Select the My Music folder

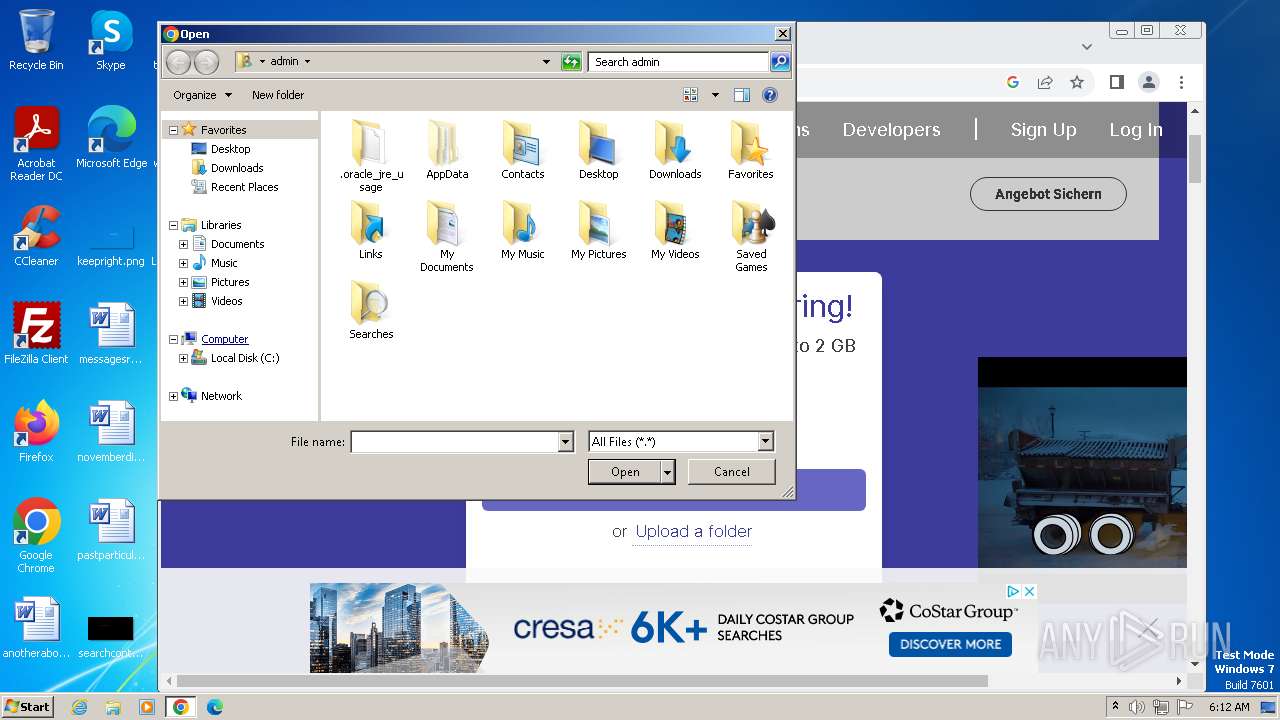point(523,230)
